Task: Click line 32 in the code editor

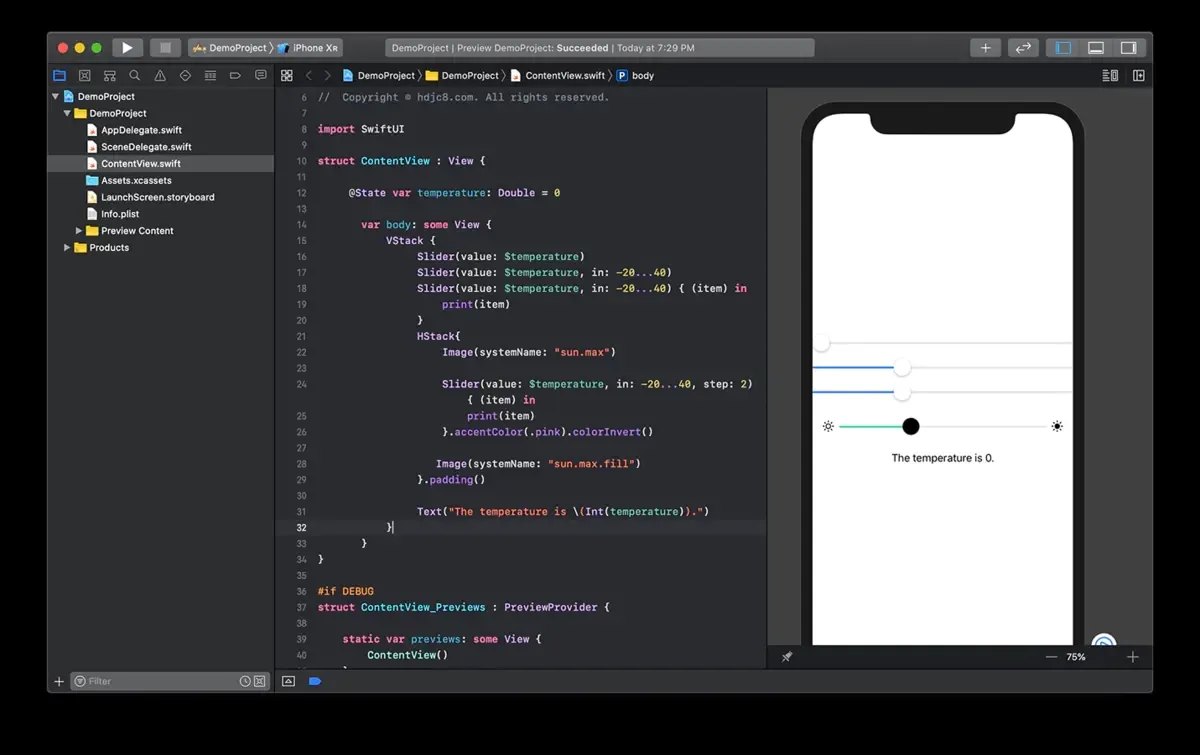Action: [520, 527]
